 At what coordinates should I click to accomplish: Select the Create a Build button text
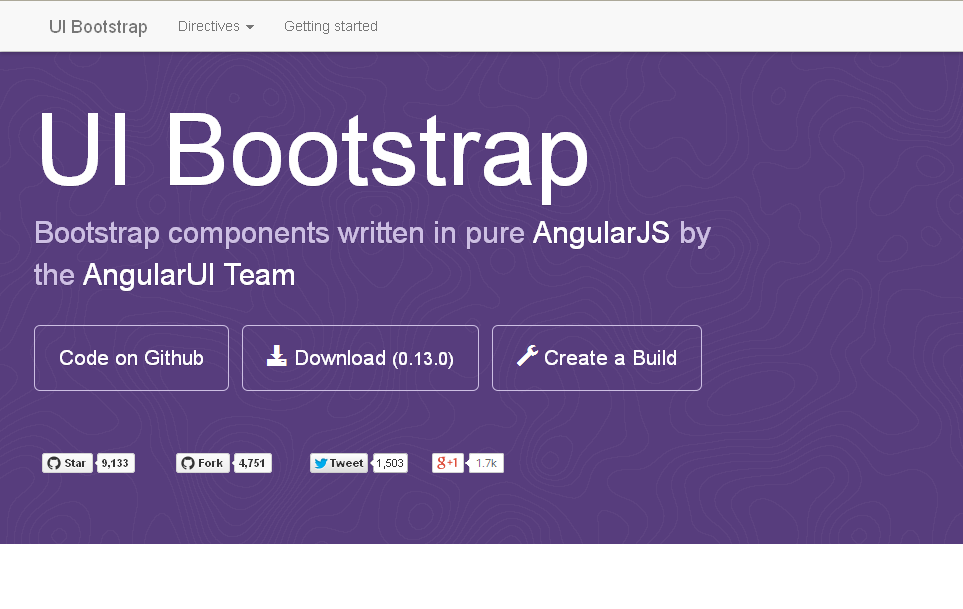tap(610, 358)
